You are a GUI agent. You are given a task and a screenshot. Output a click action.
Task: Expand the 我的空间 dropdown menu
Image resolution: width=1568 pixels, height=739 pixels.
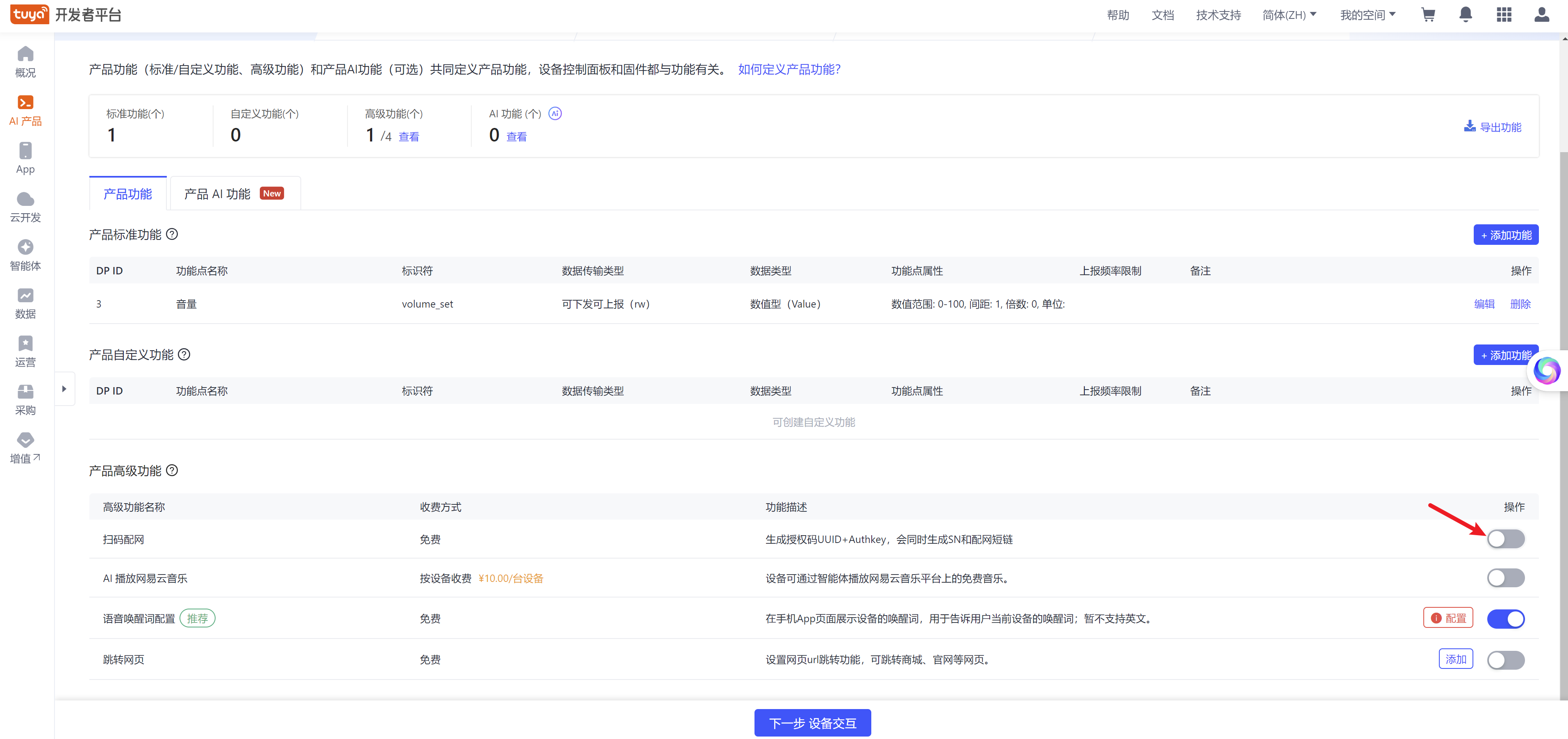(x=1367, y=15)
